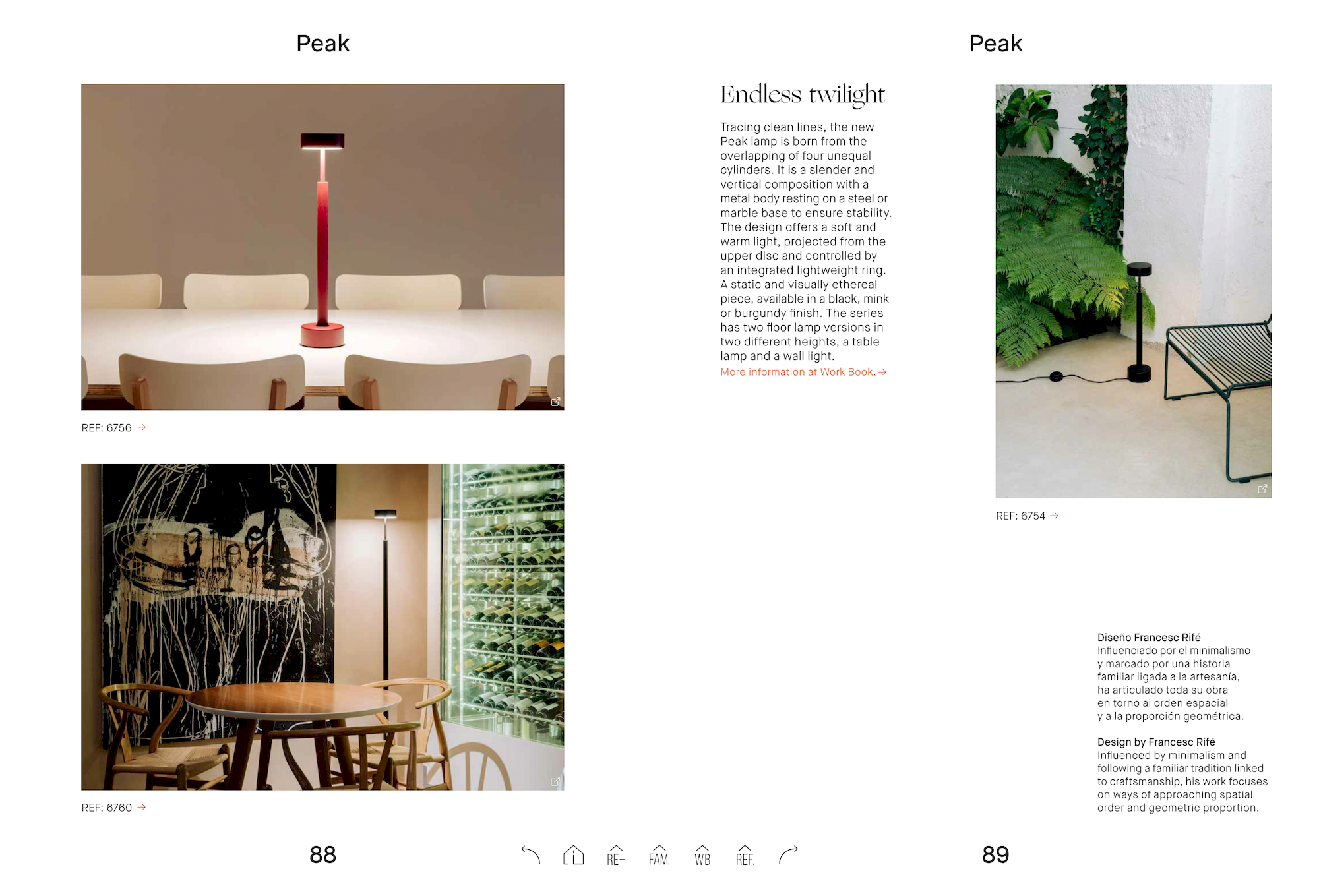Open the WB Work Book icon
The width and height of the screenshot is (1319, 896).
702,855
